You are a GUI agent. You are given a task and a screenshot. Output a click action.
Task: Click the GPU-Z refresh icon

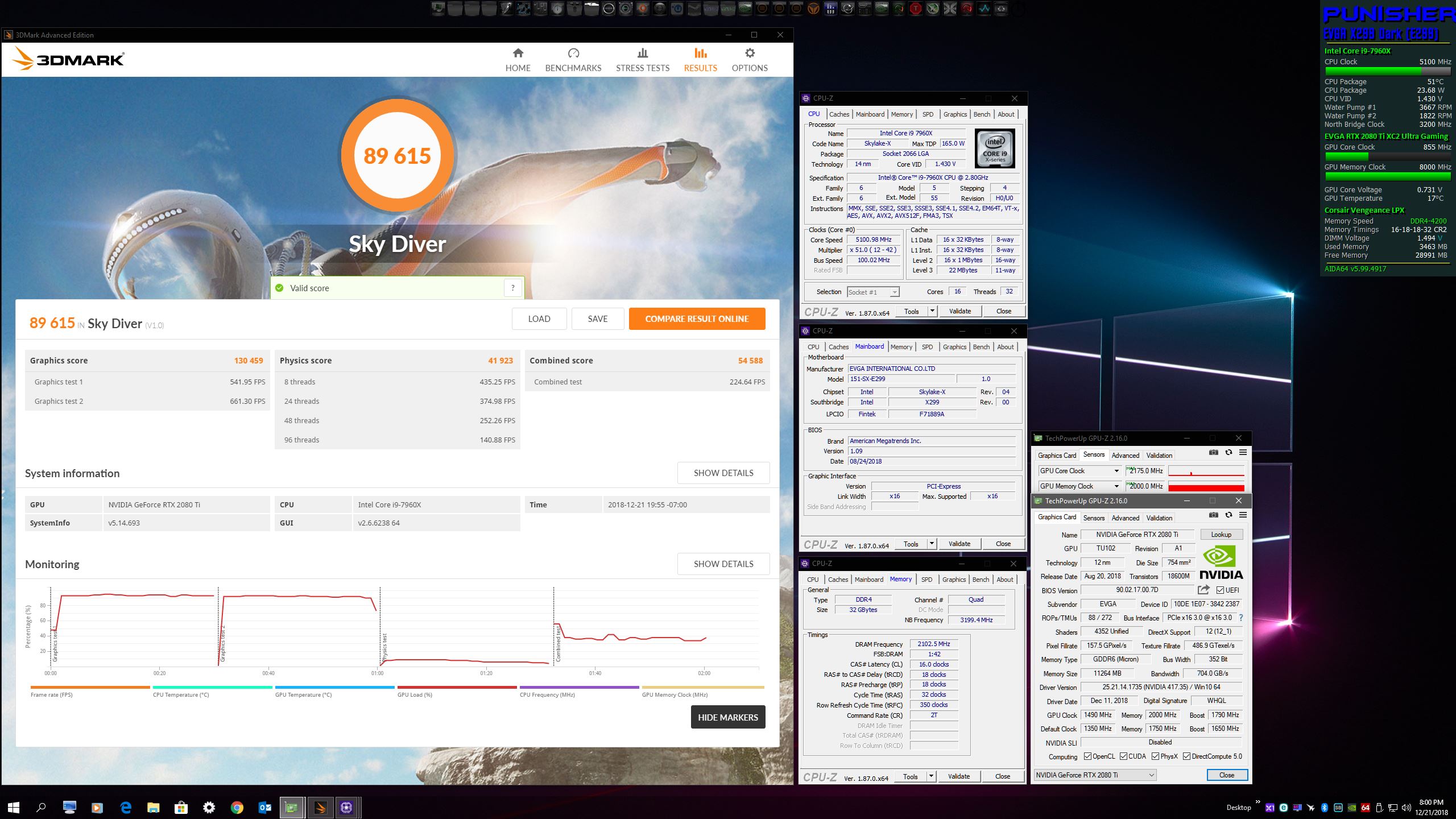(x=1228, y=515)
